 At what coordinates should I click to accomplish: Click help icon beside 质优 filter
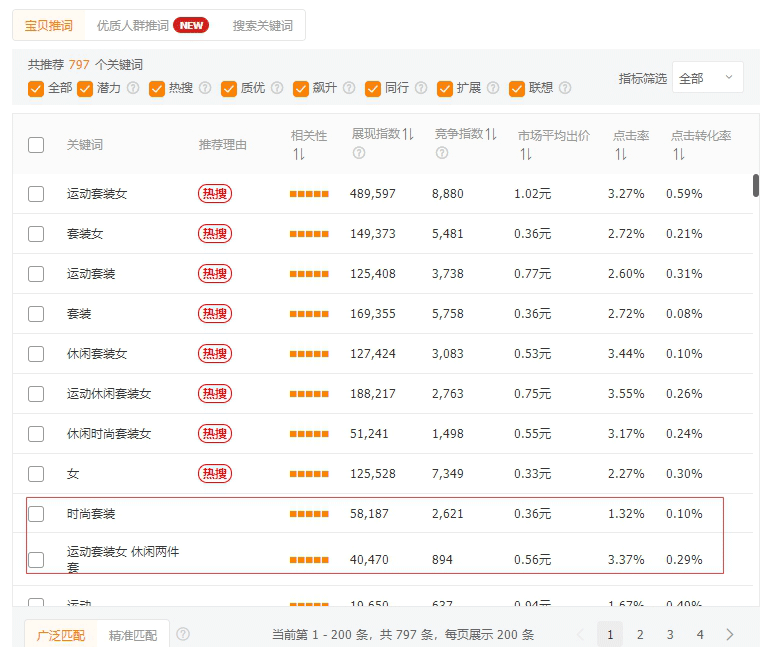(277, 88)
